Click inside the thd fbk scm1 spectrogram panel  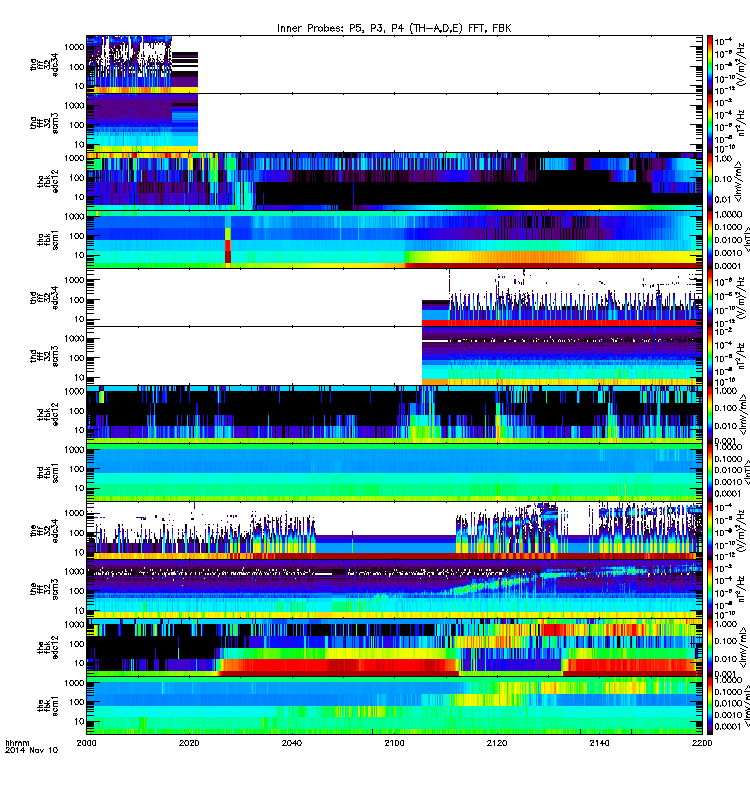(x=394, y=472)
